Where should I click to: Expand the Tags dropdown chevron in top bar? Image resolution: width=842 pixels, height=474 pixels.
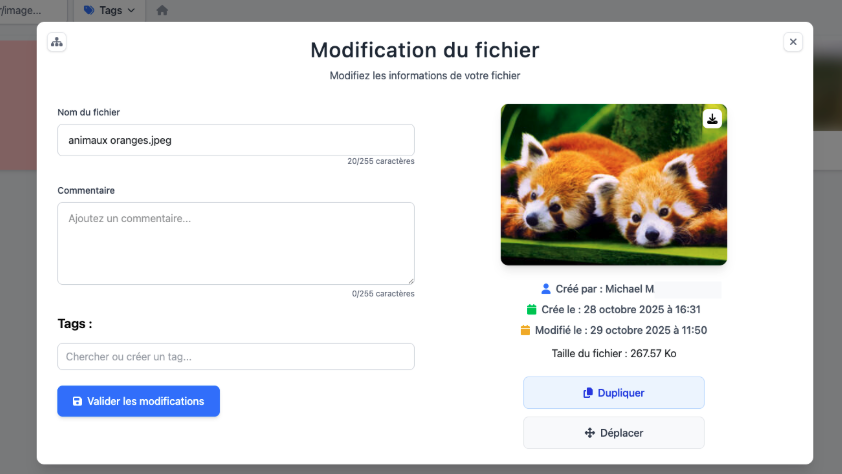pyautogui.click(x=131, y=10)
